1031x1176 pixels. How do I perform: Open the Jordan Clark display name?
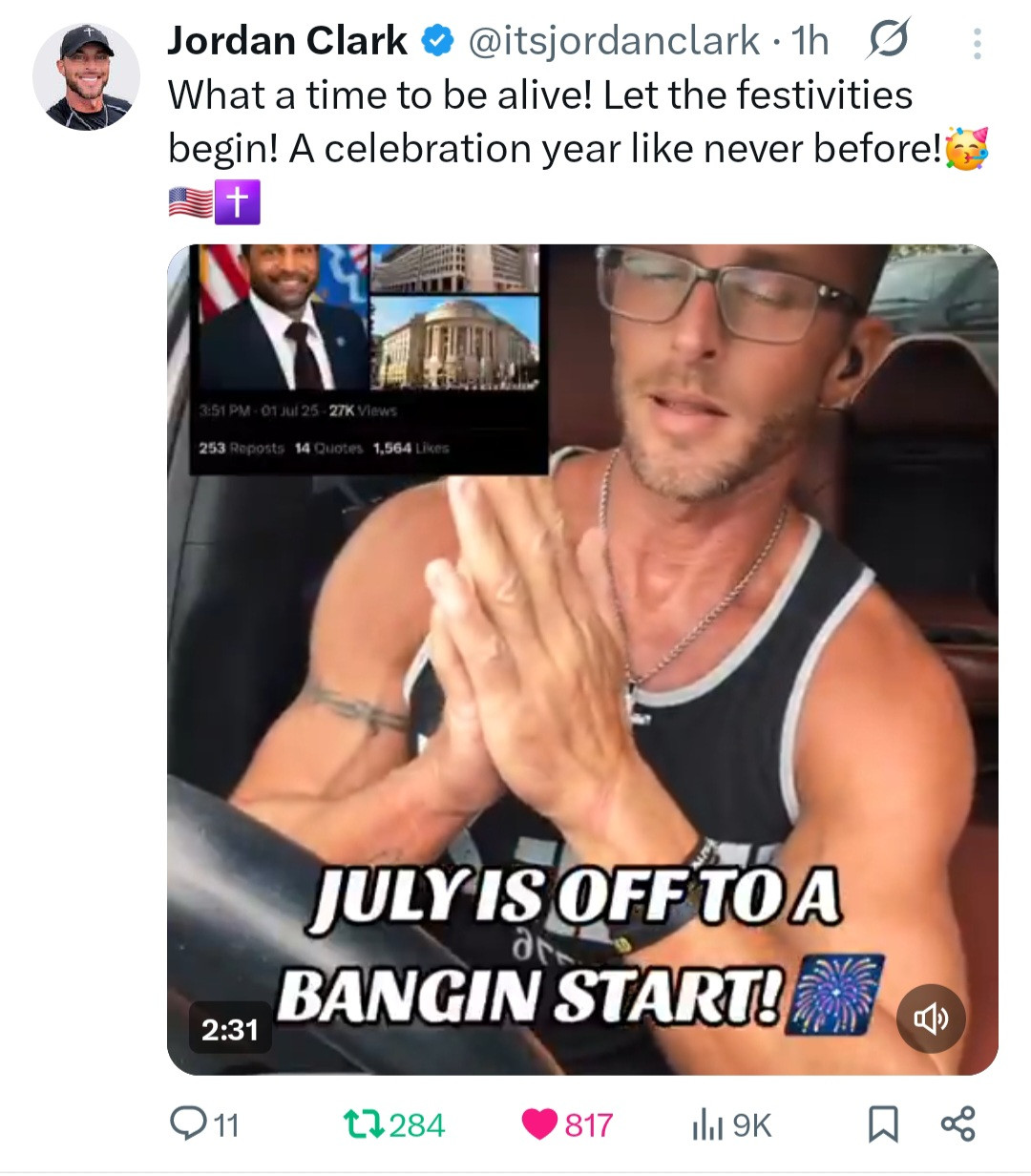(287, 41)
